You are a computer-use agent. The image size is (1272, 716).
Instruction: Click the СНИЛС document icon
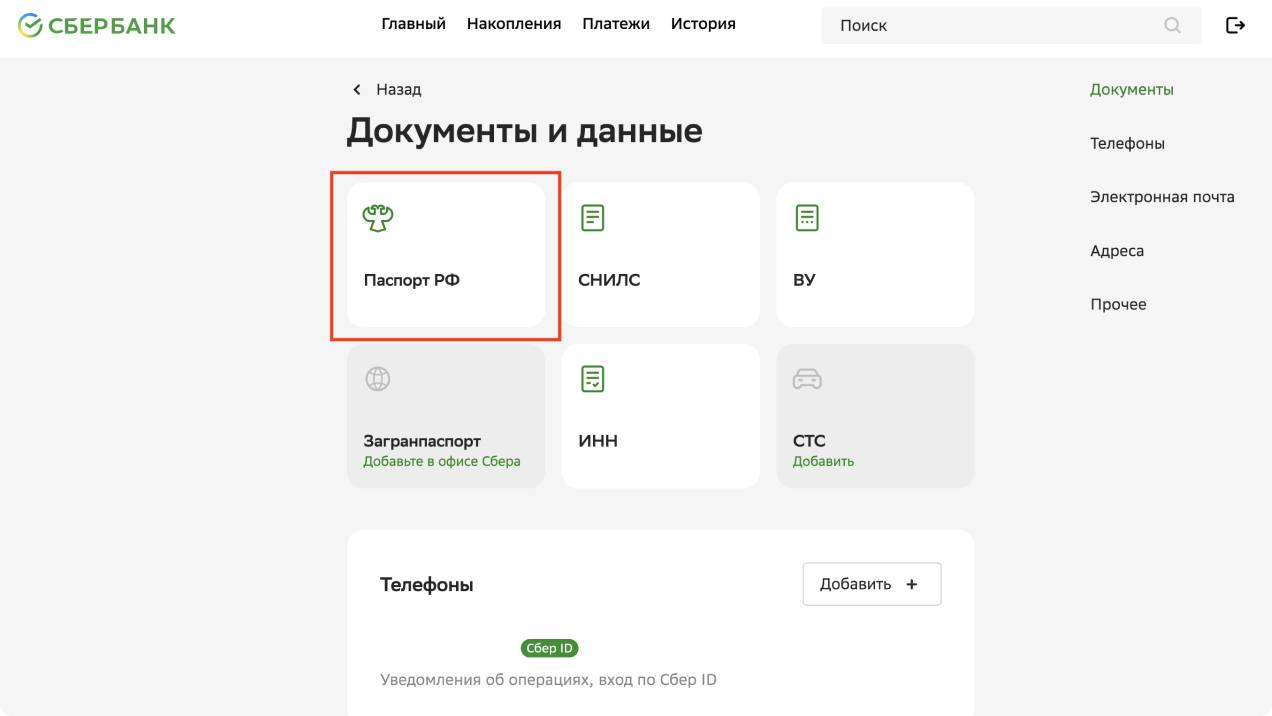[x=593, y=218]
